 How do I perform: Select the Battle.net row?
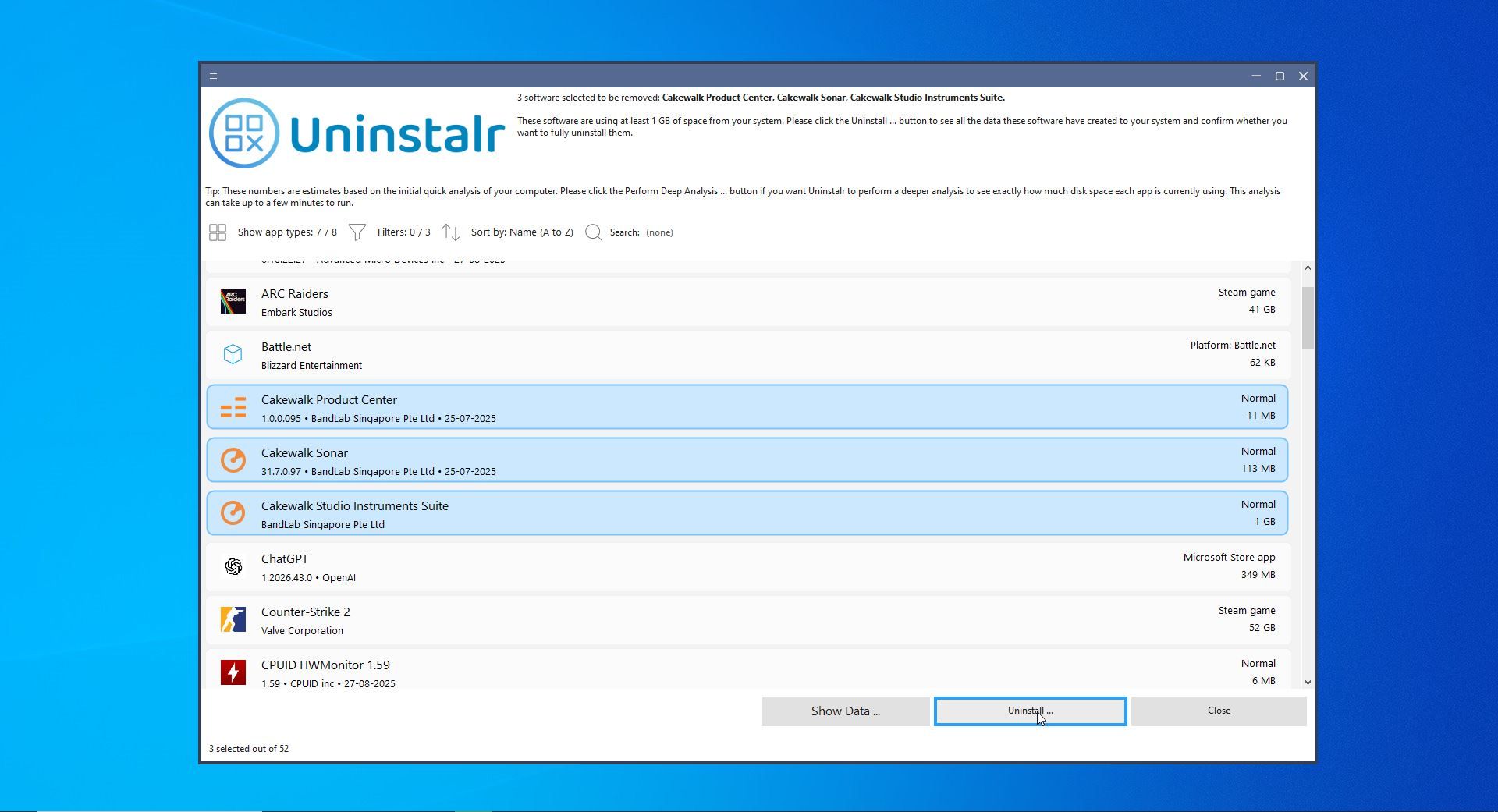(x=747, y=354)
